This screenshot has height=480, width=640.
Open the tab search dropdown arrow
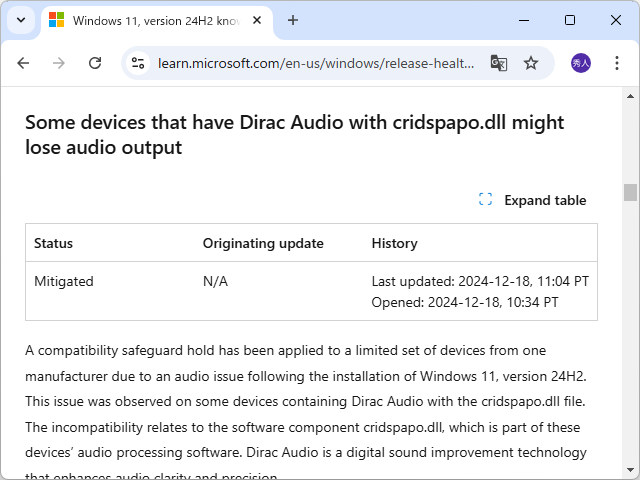tap(21, 20)
